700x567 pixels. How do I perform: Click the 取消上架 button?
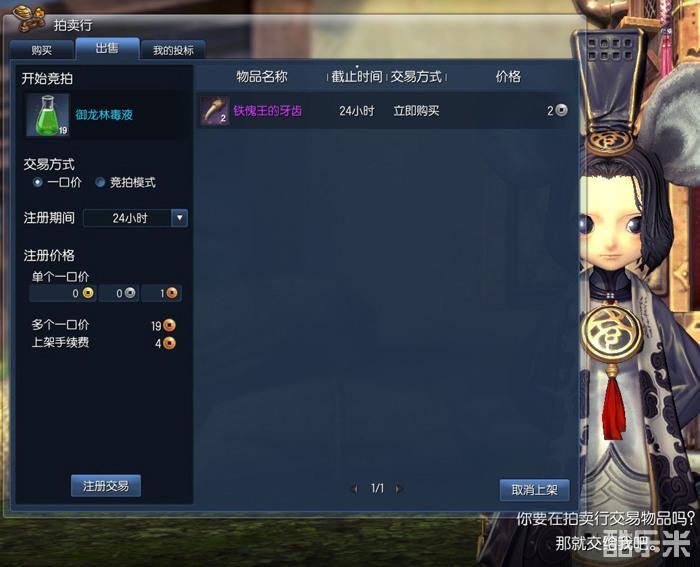click(x=534, y=490)
